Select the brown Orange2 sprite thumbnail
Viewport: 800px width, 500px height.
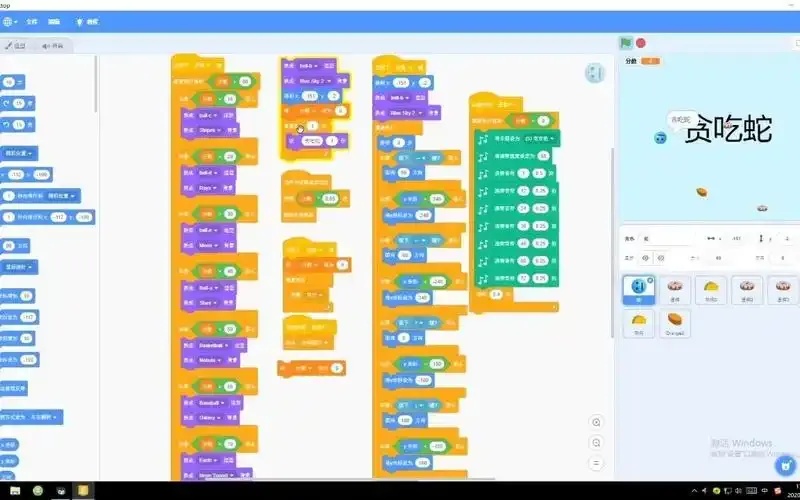[675, 323]
